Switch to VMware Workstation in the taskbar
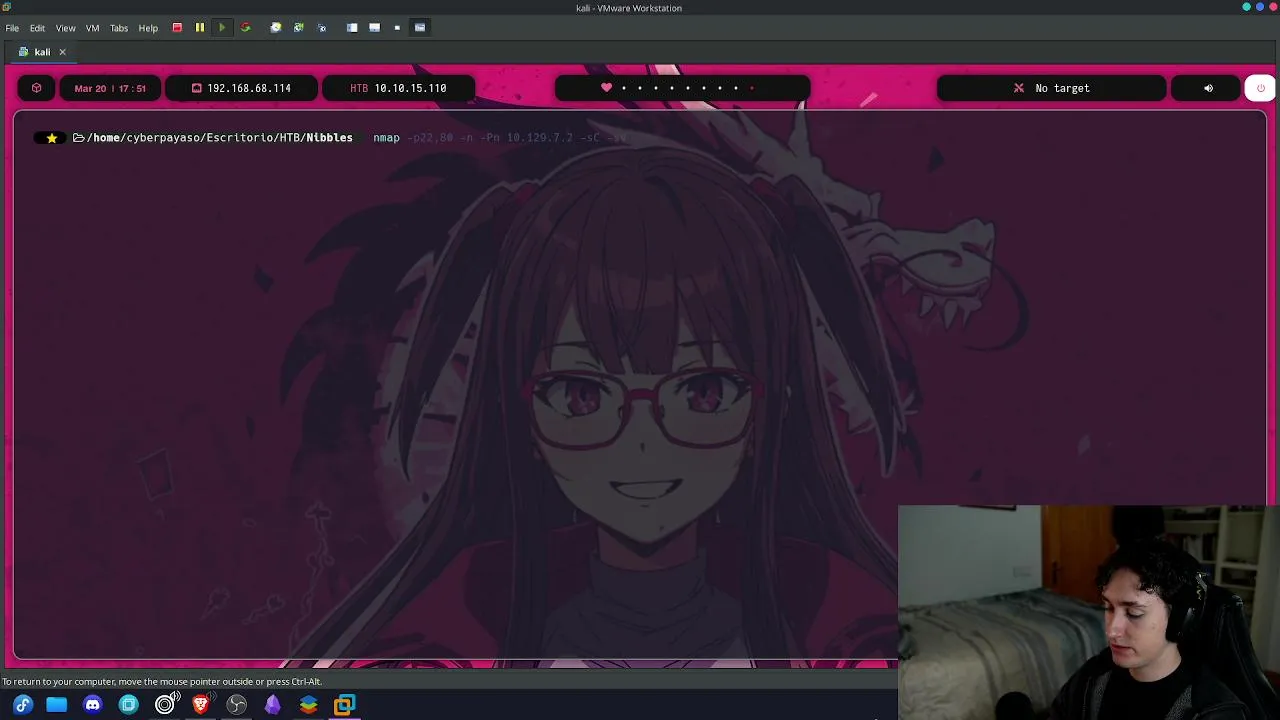This screenshot has width=1280, height=720. (x=345, y=705)
